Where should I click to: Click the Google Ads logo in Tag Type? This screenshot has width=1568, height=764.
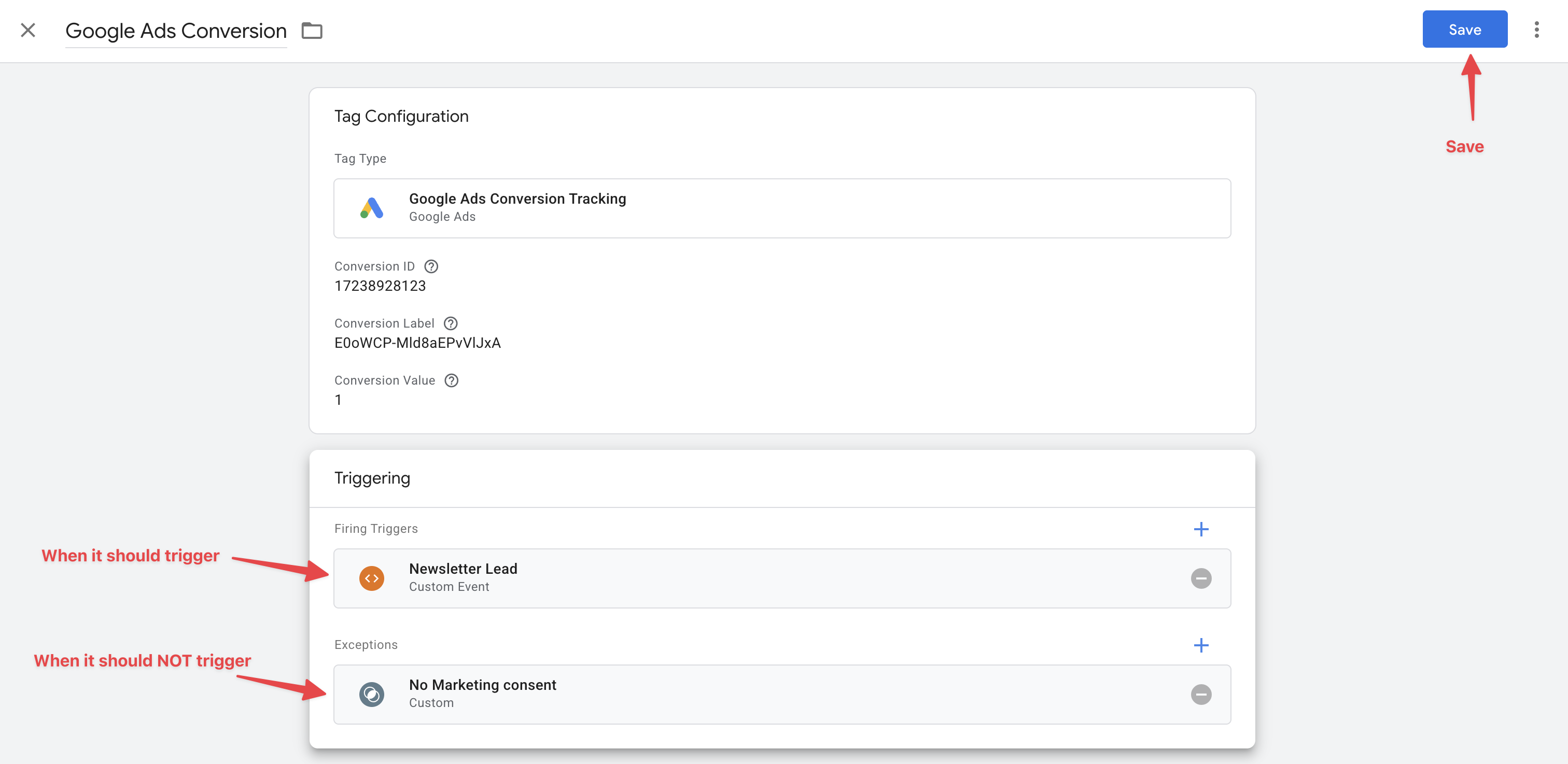pyautogui.click(x=371, y=208)
